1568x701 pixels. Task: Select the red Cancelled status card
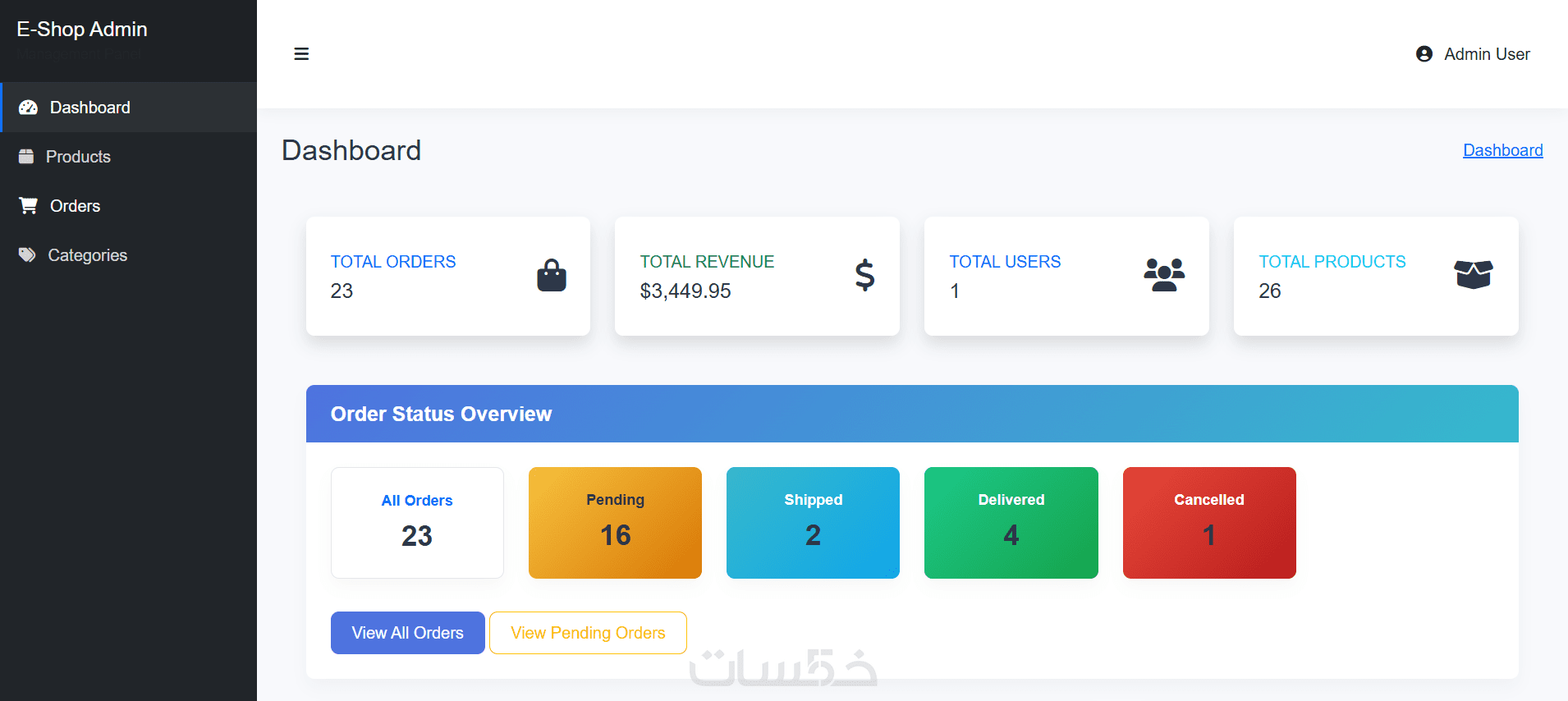tap(1209, 523)
